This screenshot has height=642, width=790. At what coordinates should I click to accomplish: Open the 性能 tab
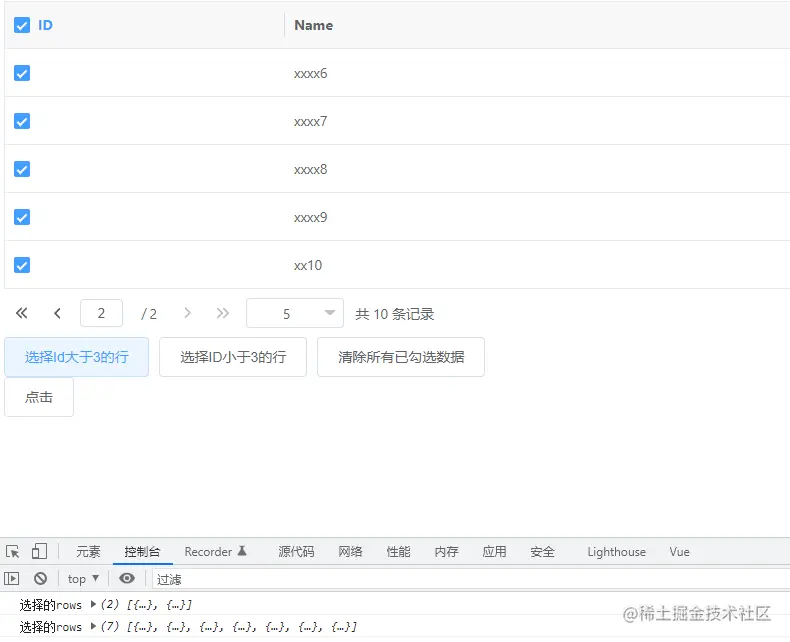pyautogui.click(x=399, y=552)
